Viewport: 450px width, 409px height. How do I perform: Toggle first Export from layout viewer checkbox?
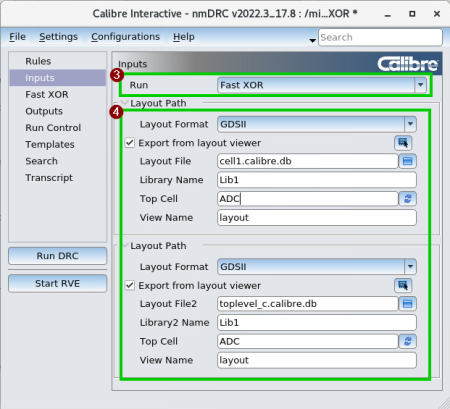tap(130, 143)
